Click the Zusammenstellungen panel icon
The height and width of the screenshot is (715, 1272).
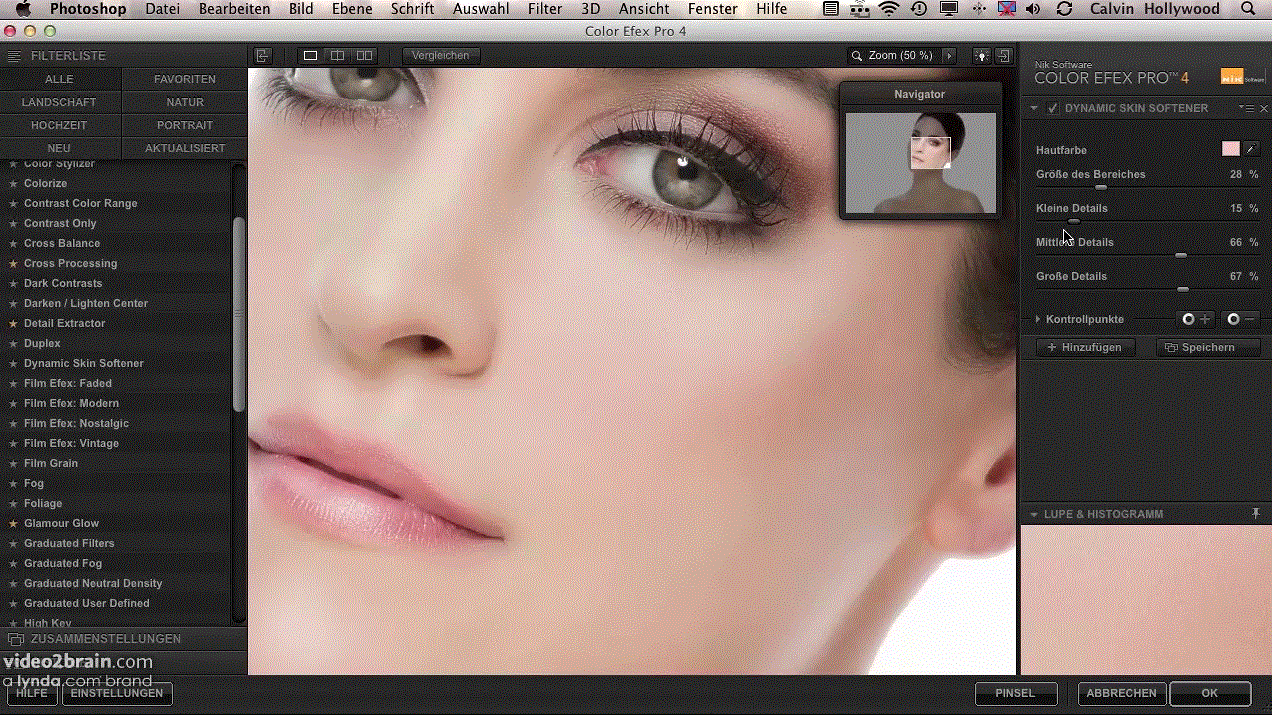(15, 638)
